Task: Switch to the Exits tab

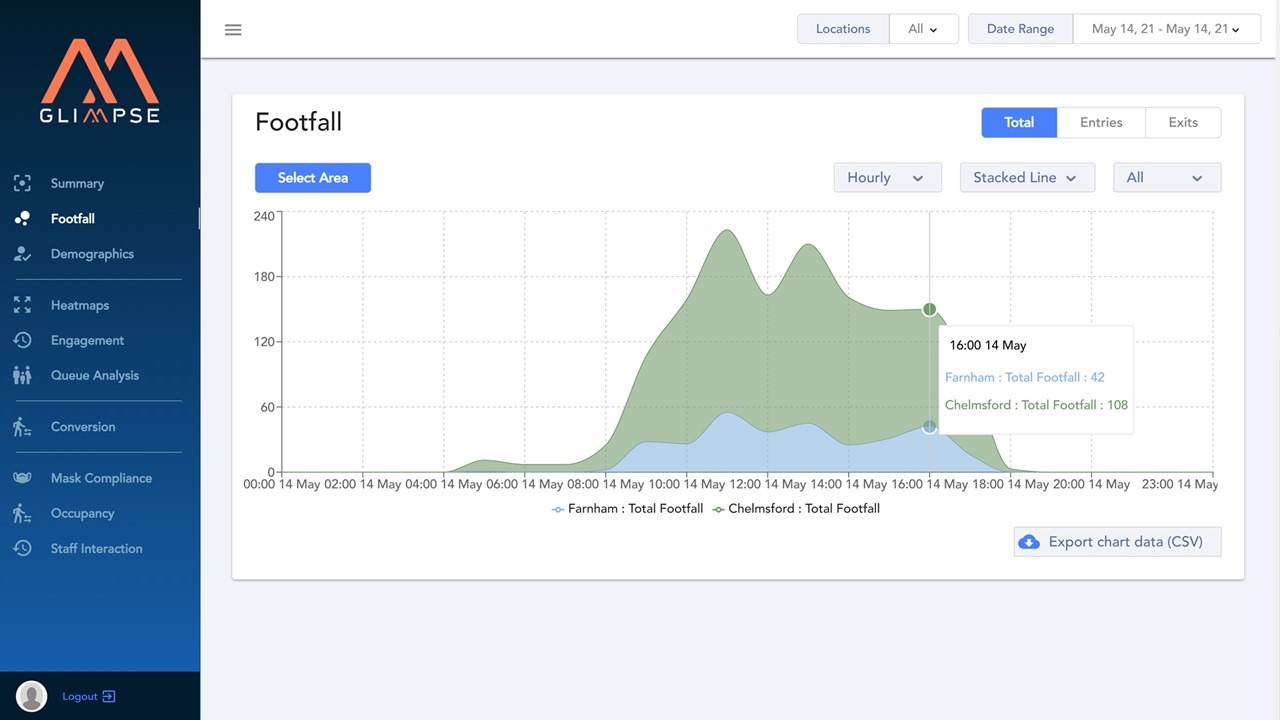Action: [1183, 122]
